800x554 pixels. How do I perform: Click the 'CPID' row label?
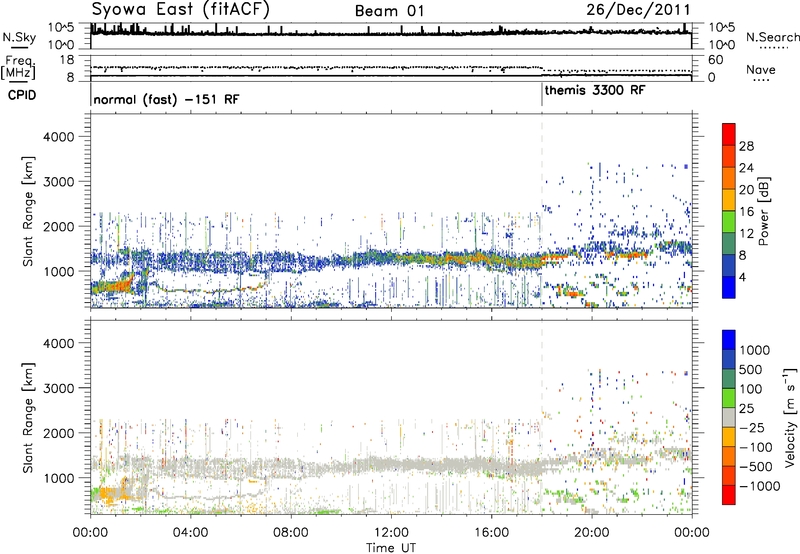click(22, 95)
